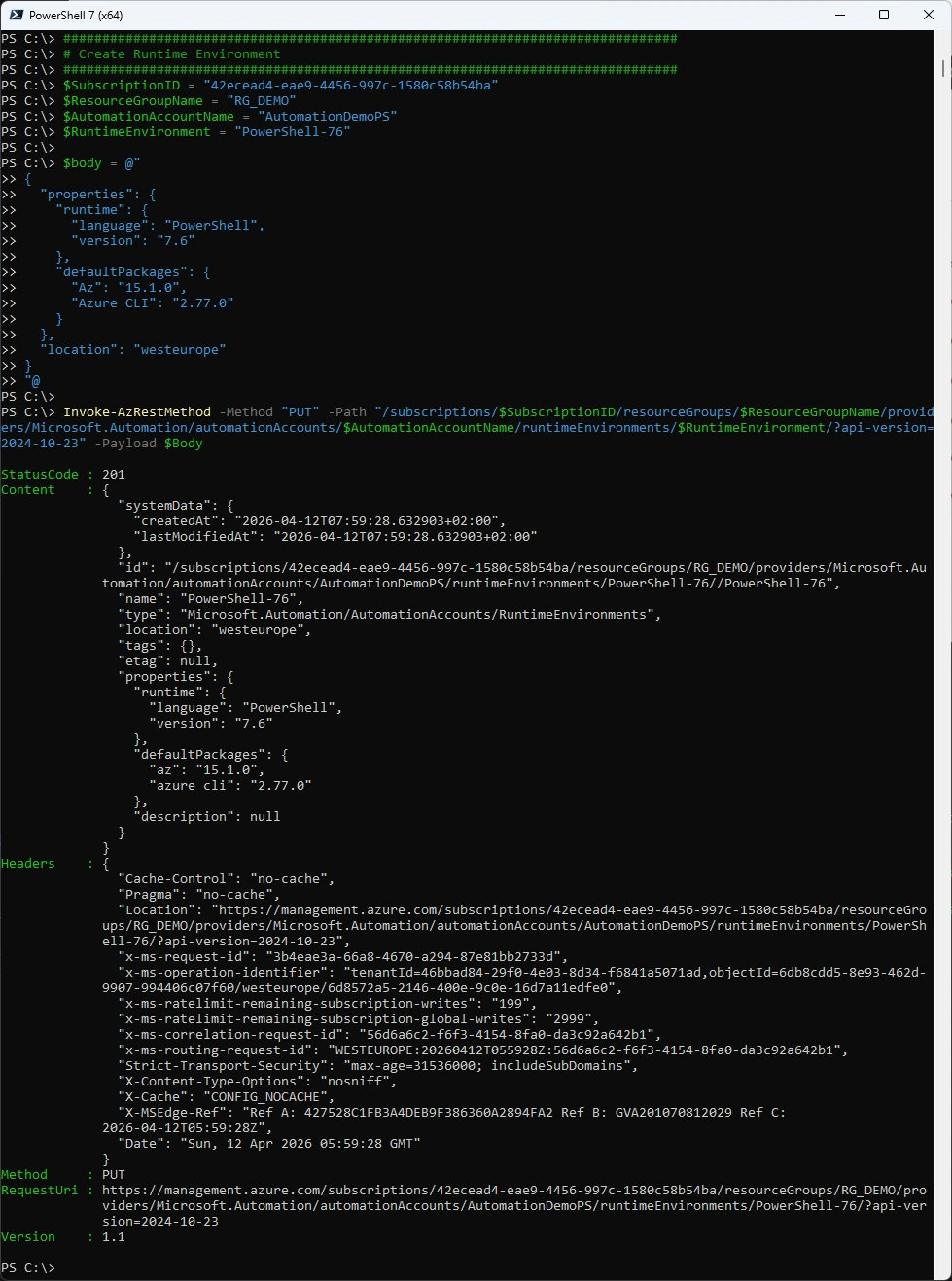
Task: Maximize the PowerShell 7 window
Action: 884,15
